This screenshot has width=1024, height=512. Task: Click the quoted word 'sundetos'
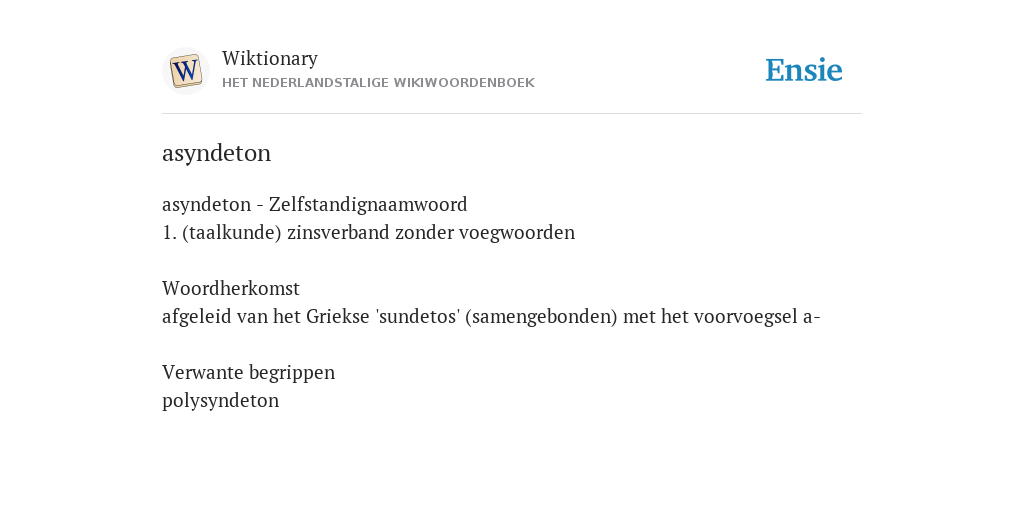pyautogui.click(x=418, y=317)
